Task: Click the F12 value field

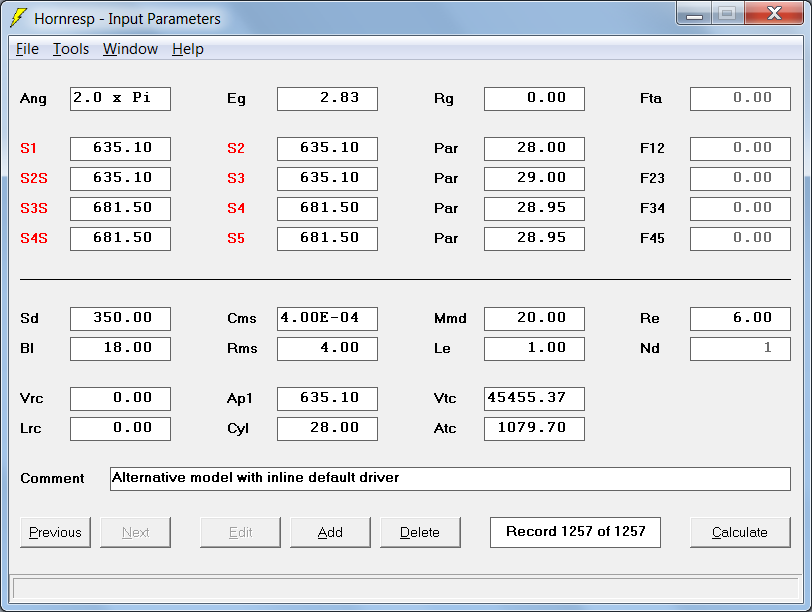Action: click(741, 149)
